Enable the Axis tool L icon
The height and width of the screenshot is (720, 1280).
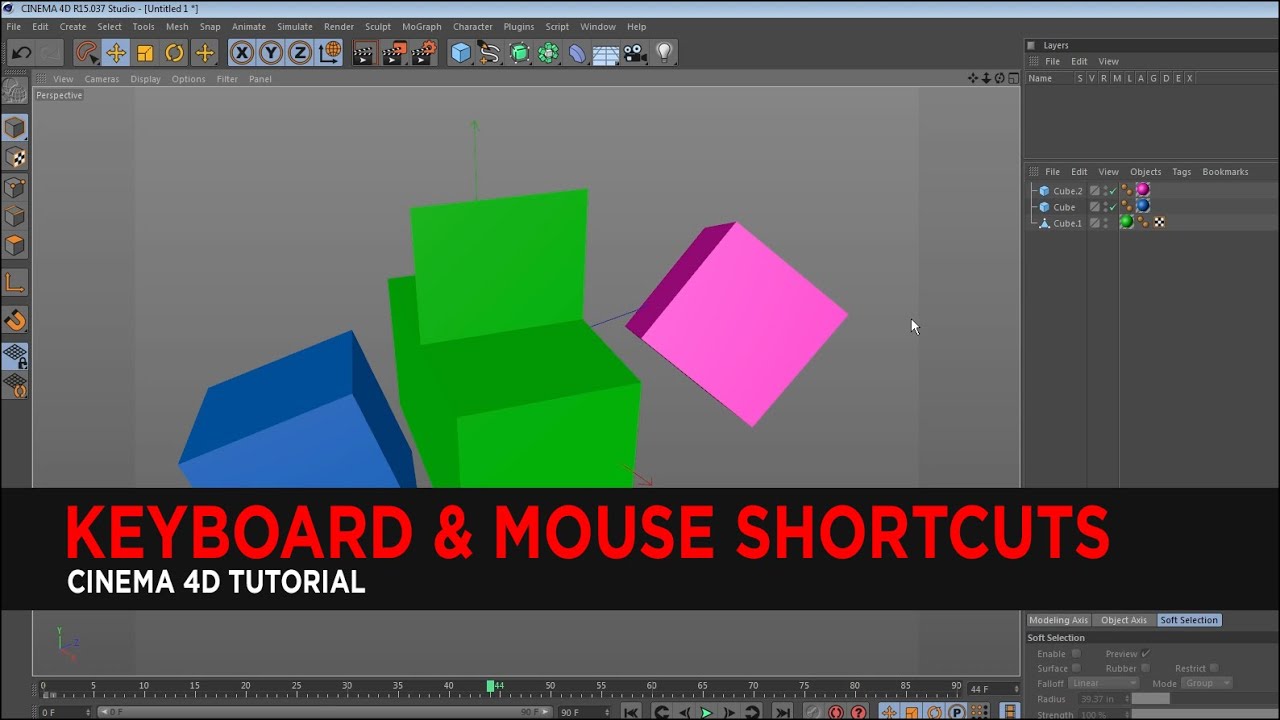[15, 283]
